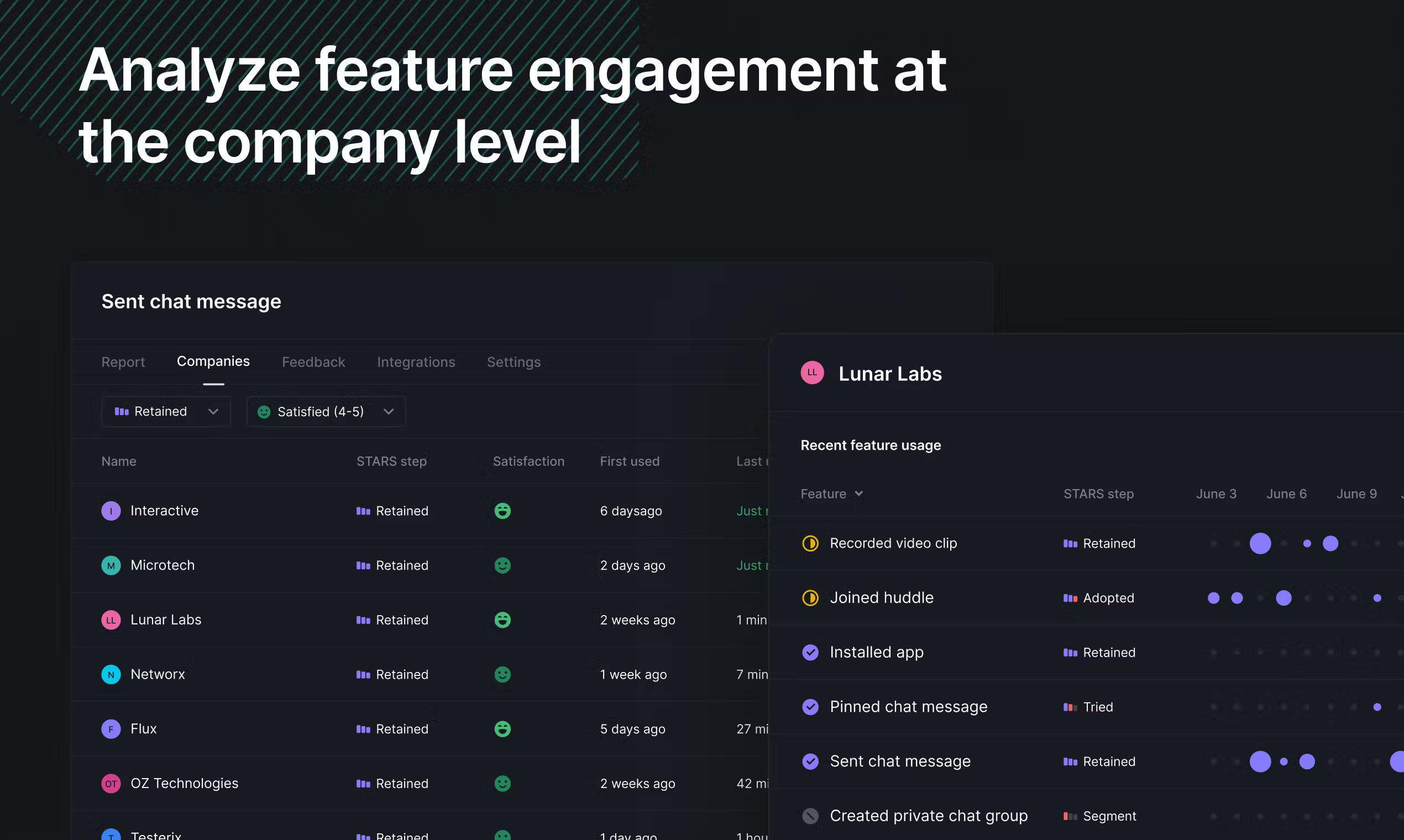Click Interactive row satisfaction smiley
Screen dimensions: 1404x840
pos(502,511)
